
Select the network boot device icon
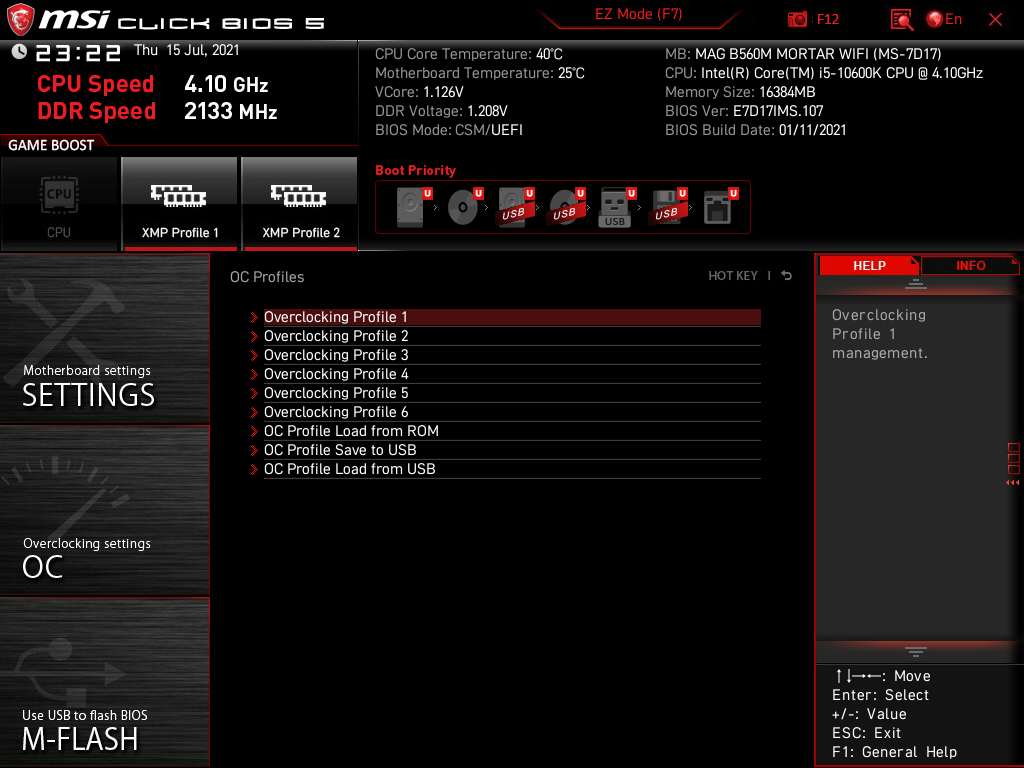pyautogui.click(x=717, y=208)
